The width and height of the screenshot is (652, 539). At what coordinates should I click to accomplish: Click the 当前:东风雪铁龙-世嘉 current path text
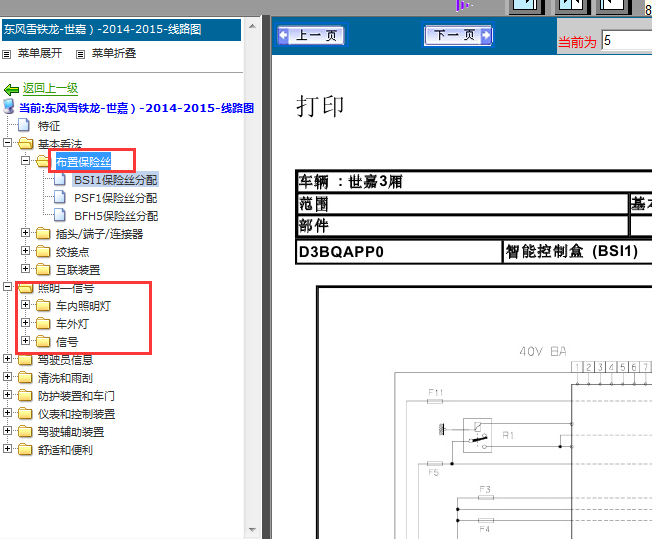coord(136,108)
